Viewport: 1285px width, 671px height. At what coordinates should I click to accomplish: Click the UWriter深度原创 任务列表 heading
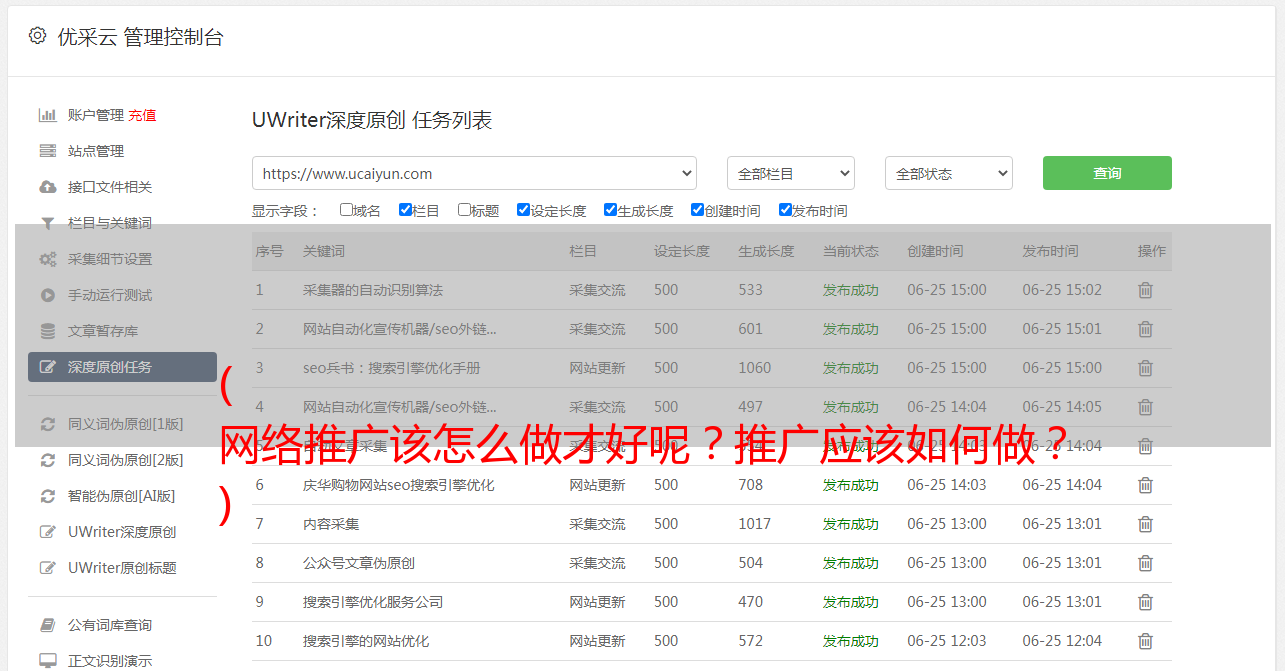coord(372,120)
